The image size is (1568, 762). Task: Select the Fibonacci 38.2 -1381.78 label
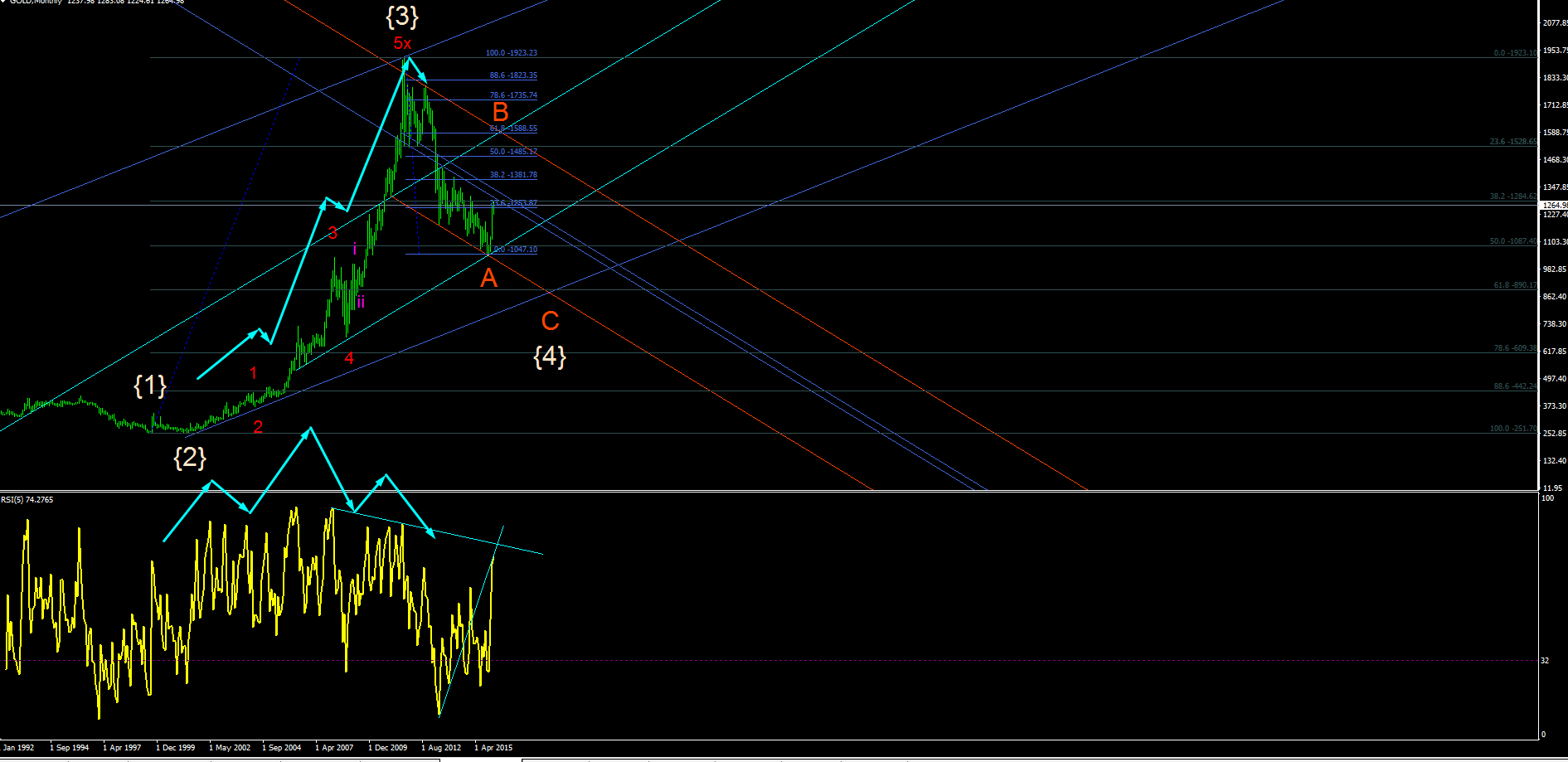point(513,175)
